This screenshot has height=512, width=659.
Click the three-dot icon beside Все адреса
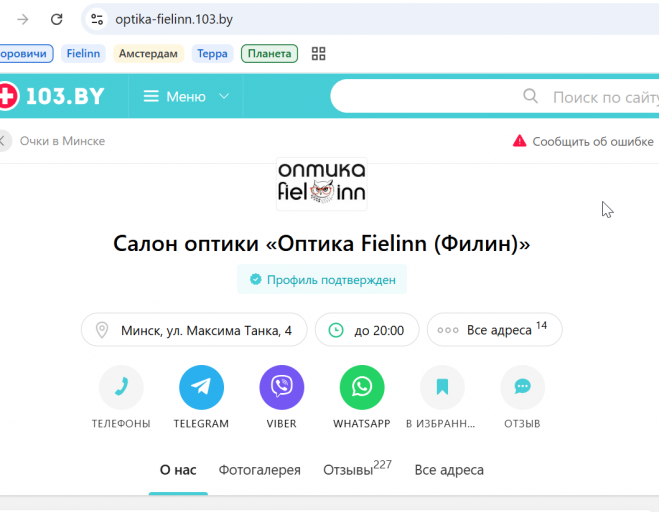(x=448, y=330)
